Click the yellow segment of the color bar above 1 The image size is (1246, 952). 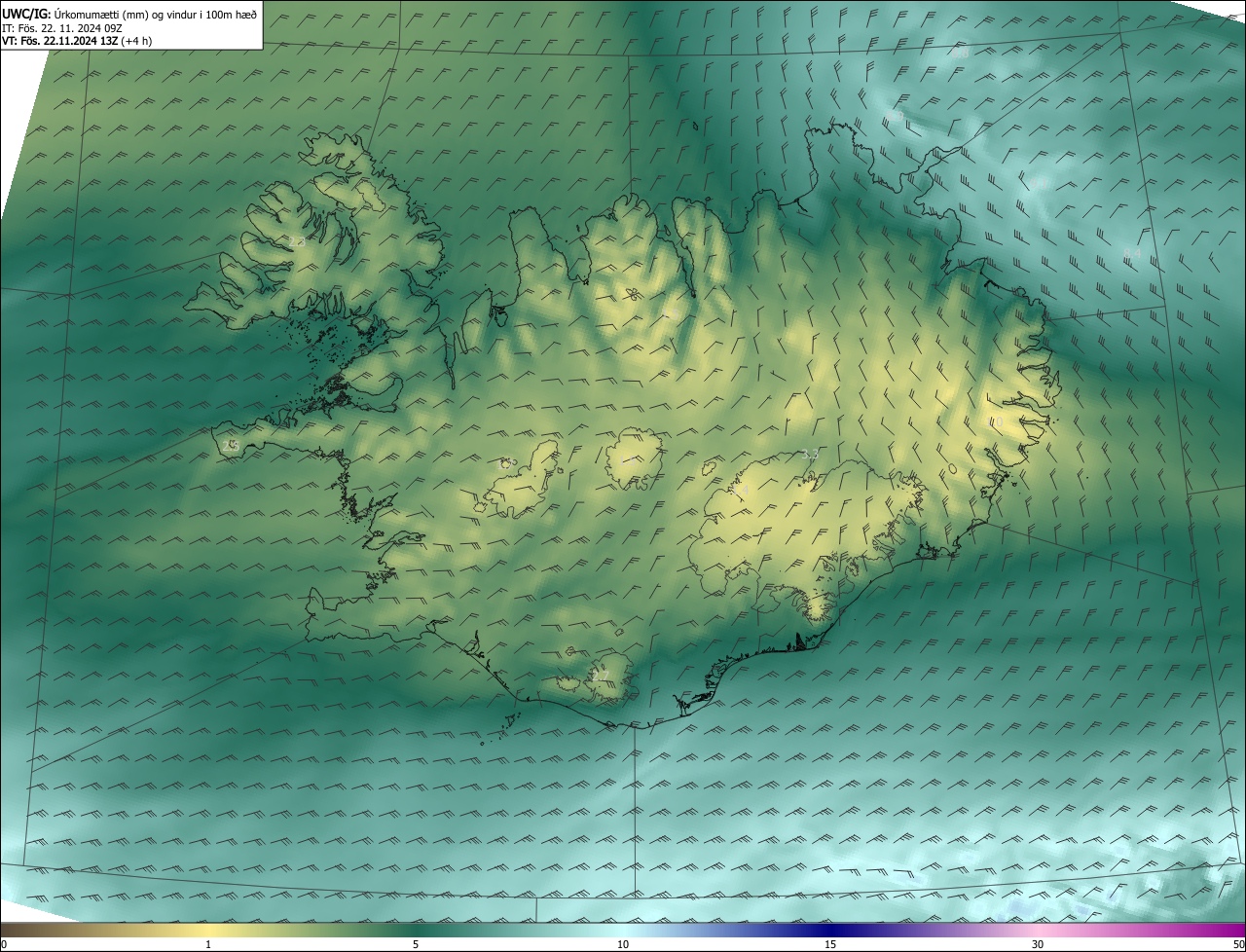coord(208,930)
